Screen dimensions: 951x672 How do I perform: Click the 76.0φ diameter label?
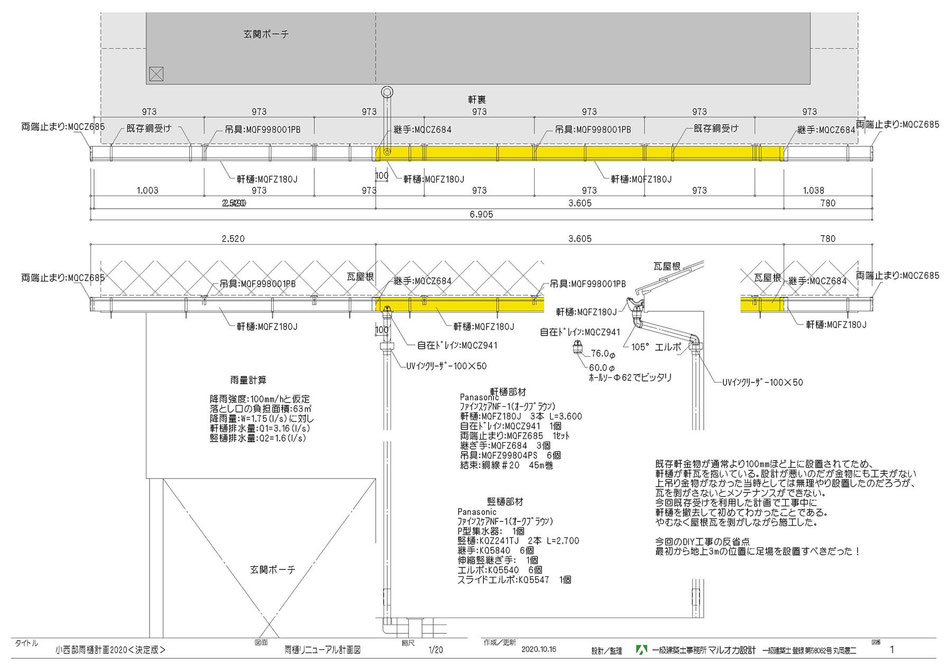click(x=603, y=353)
